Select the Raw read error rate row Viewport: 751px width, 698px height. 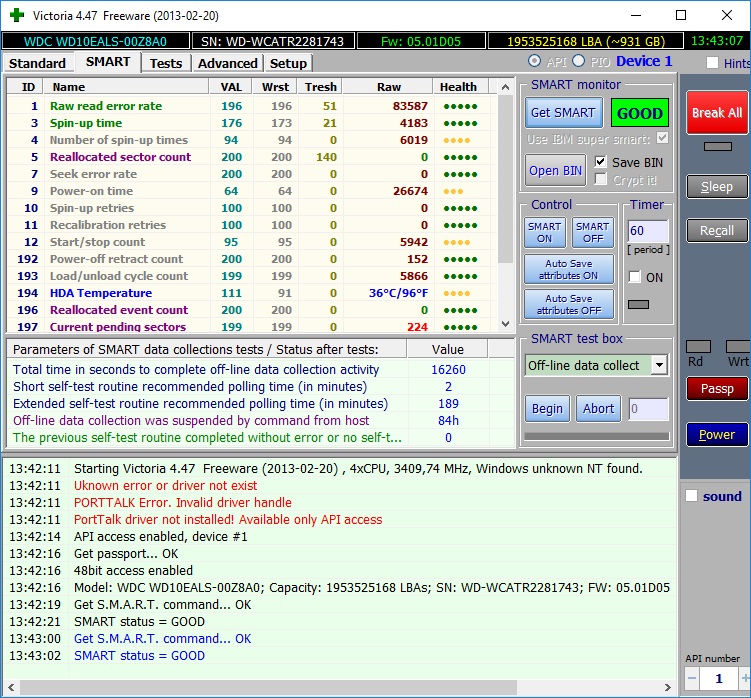point(252,106)
